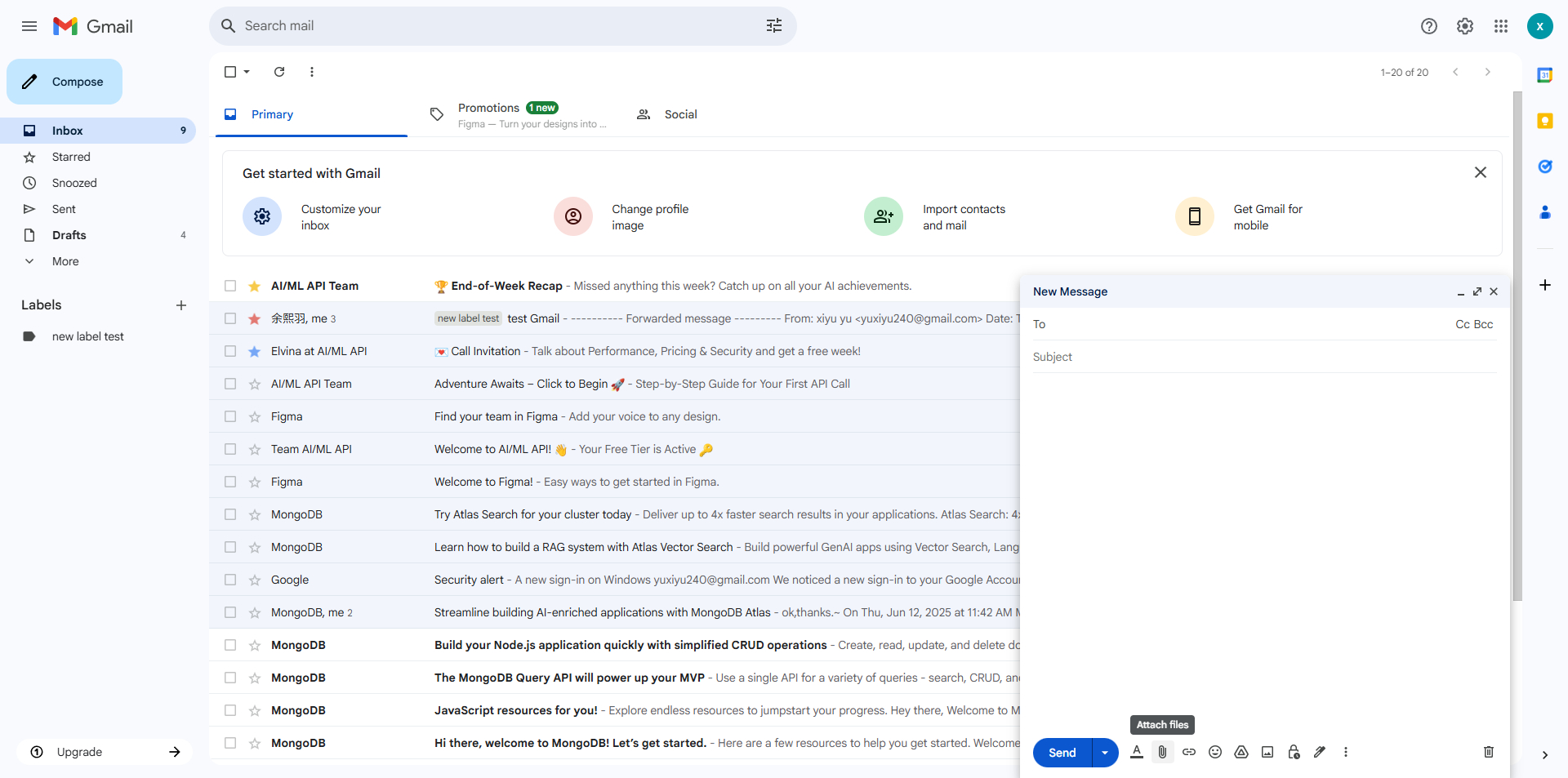This screenshot has height=778, width=1568.
Task: Tick checkbox for End-of-Week Recap email
Action: coord(230,286)
